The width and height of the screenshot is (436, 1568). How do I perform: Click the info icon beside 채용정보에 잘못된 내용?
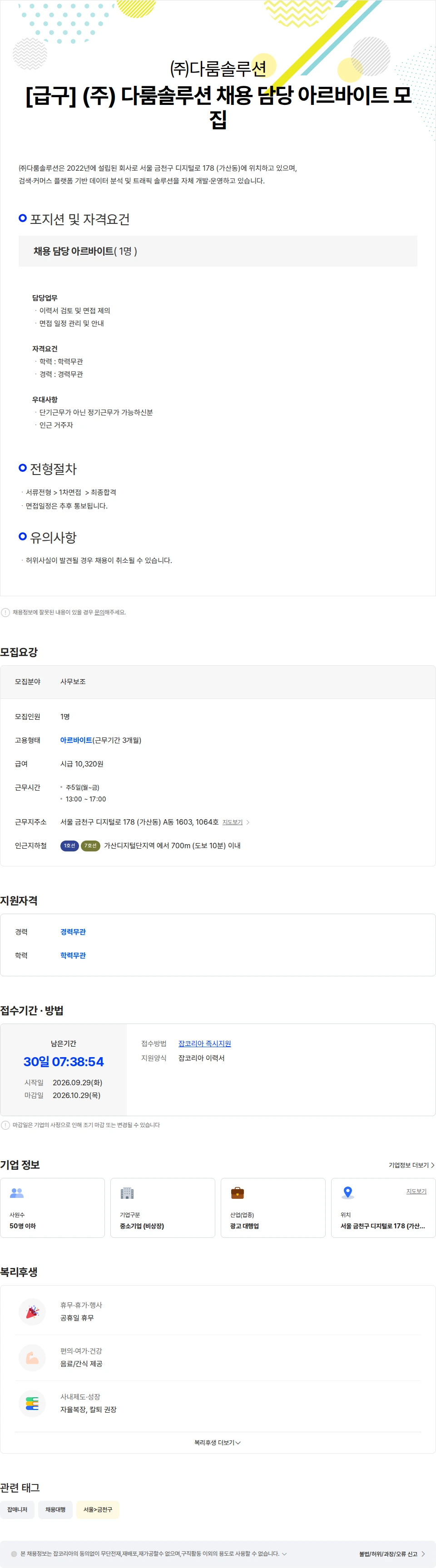(x=5, y=612)
